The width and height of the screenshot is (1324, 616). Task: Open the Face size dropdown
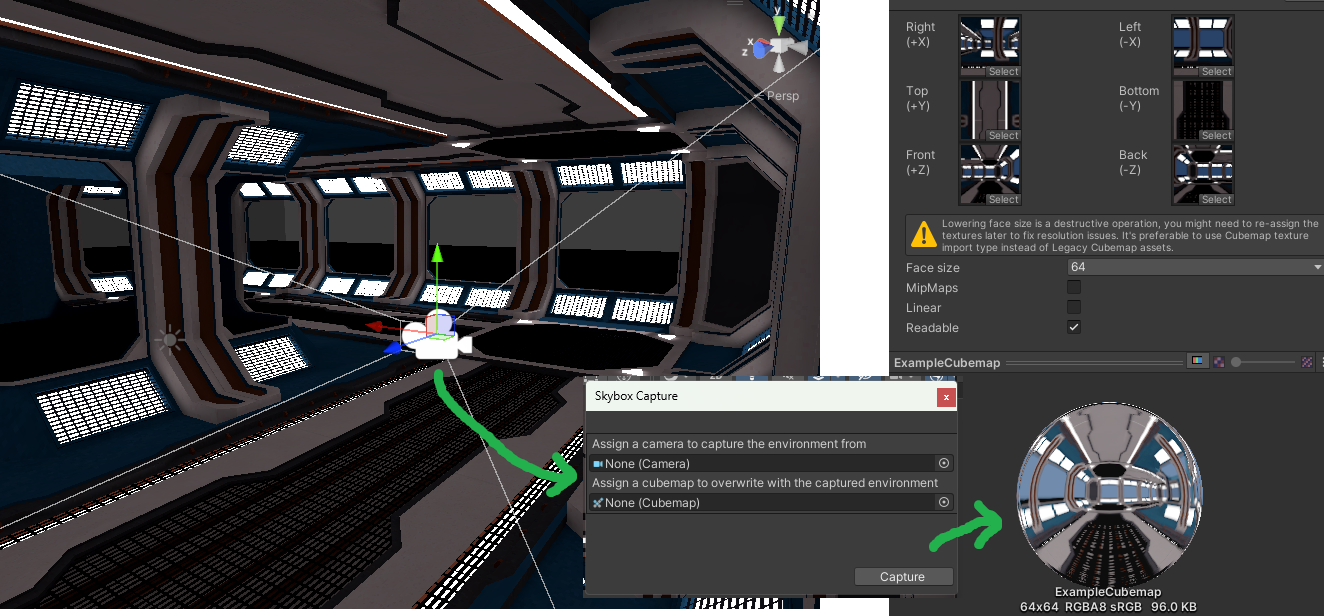pyautogui.click(x=1195, y=268)
